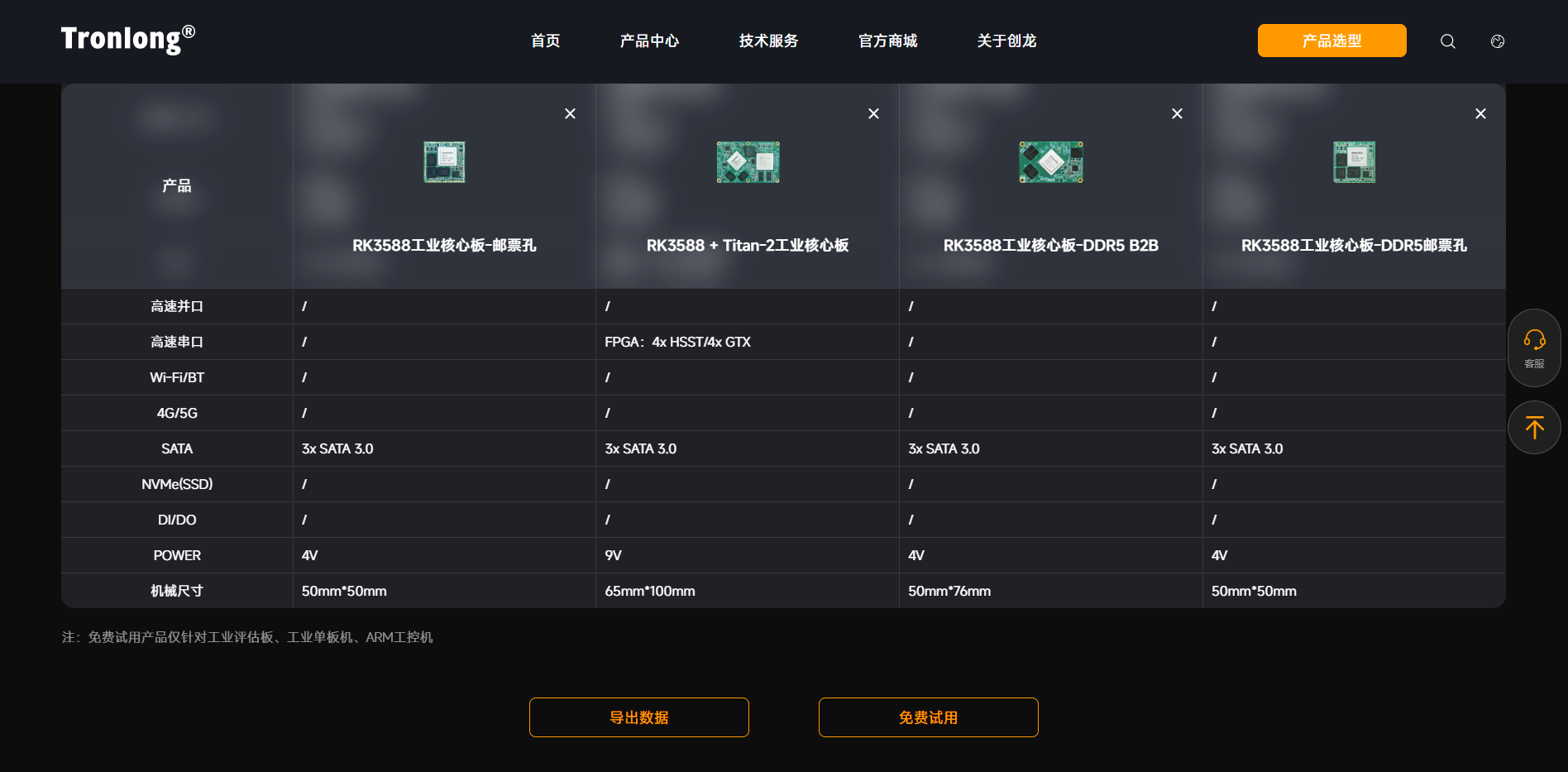Open RK3588 + Titan-2工业核心板 title
Viewport: 1568px width, 772px height.
coord(748,246)
